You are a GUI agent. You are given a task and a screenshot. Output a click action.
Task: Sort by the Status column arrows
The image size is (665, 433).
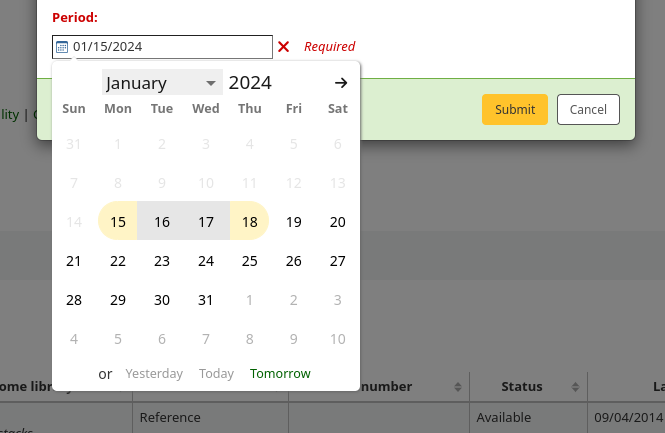[x=575, y=387]
